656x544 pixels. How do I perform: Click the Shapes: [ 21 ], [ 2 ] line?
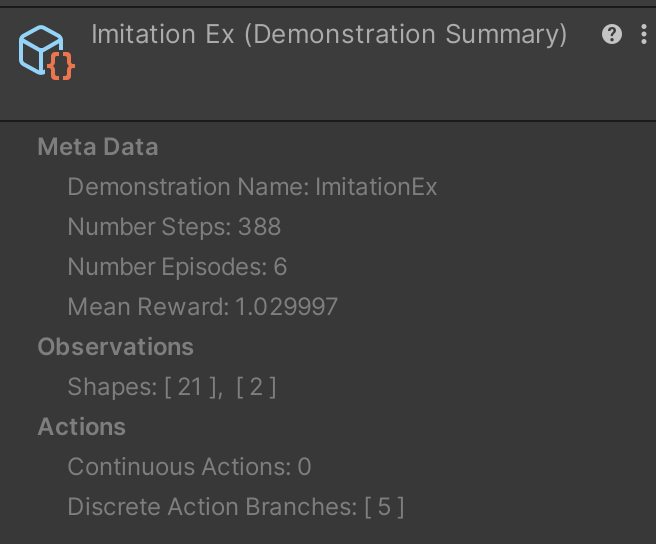pyautogui.click(x=172, y=387)
